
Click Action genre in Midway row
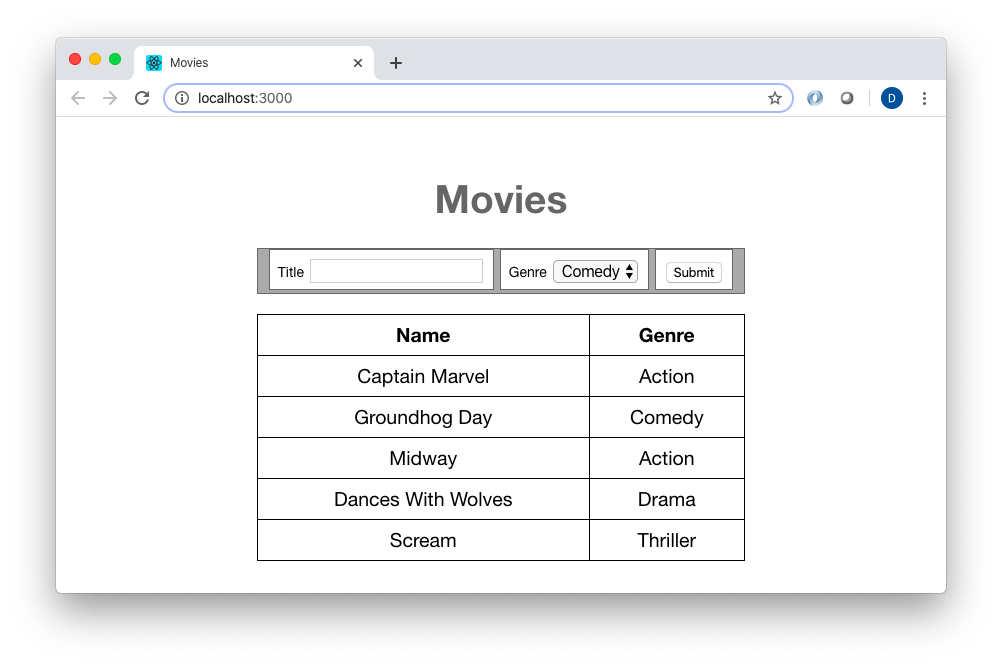(667, 457)
